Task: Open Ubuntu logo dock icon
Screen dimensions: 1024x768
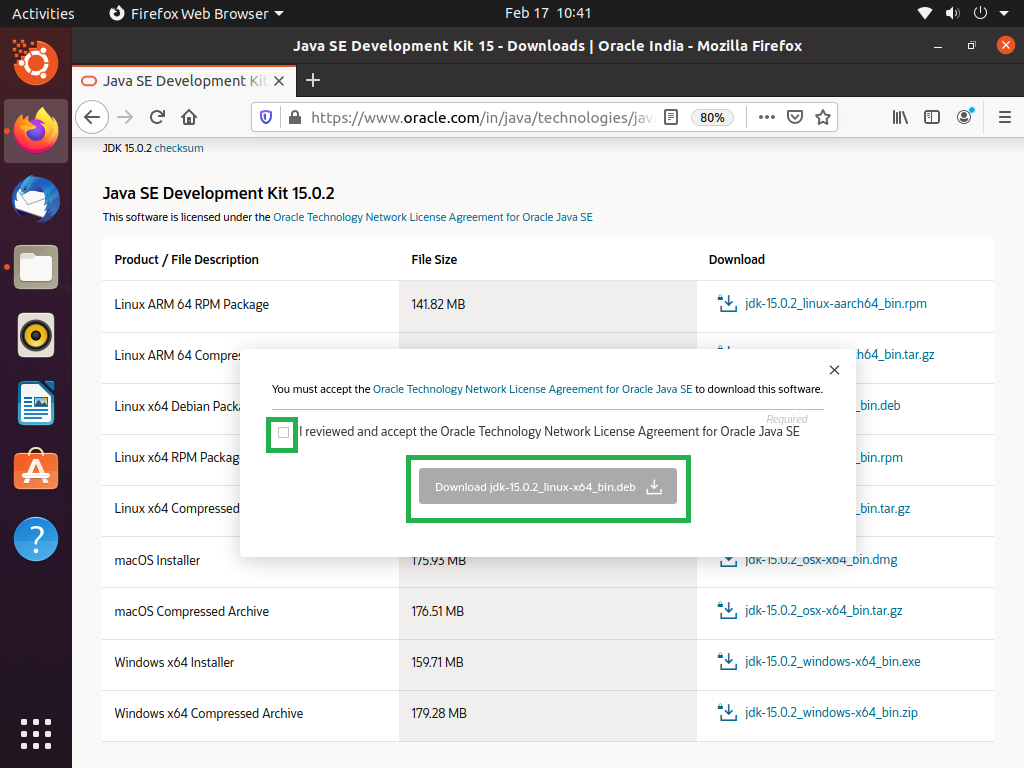Action: pyautogui.click(x=36, y=62)
